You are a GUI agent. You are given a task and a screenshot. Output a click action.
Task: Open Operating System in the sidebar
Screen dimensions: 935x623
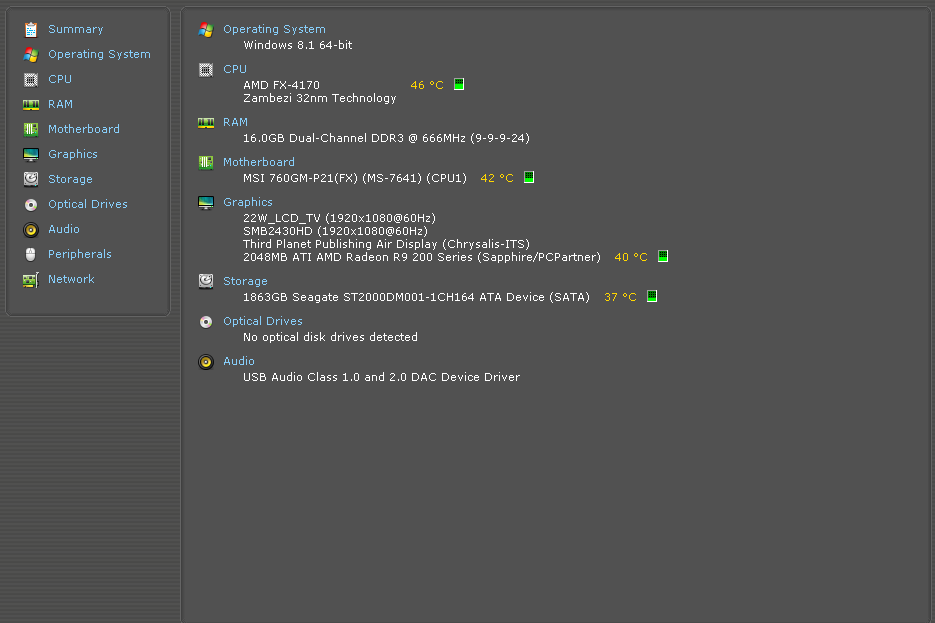99,54
